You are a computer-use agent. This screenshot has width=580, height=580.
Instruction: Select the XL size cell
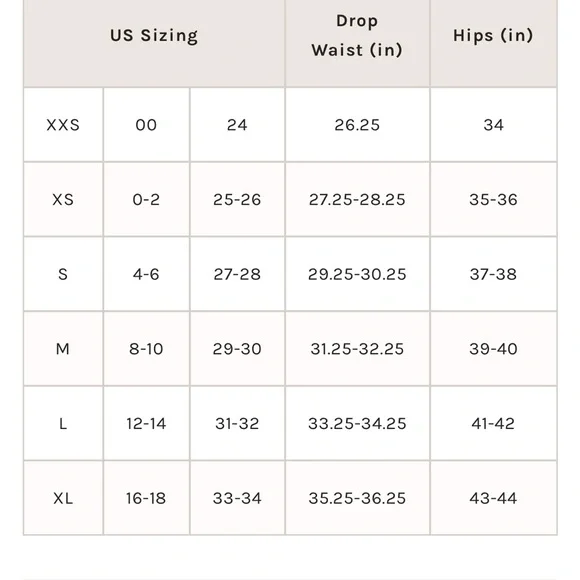coord(63,498)
